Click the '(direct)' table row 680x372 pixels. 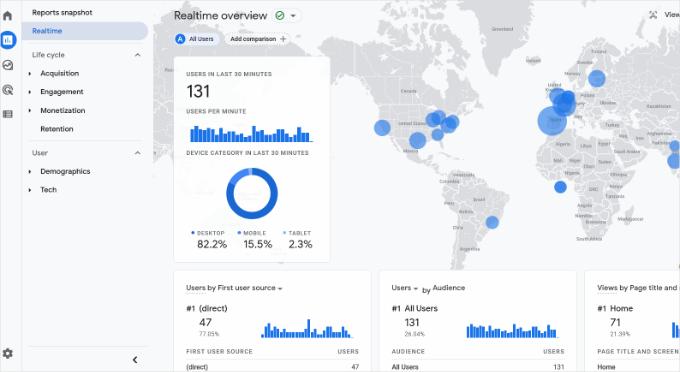pyautogui.click(x=272, y=367)
